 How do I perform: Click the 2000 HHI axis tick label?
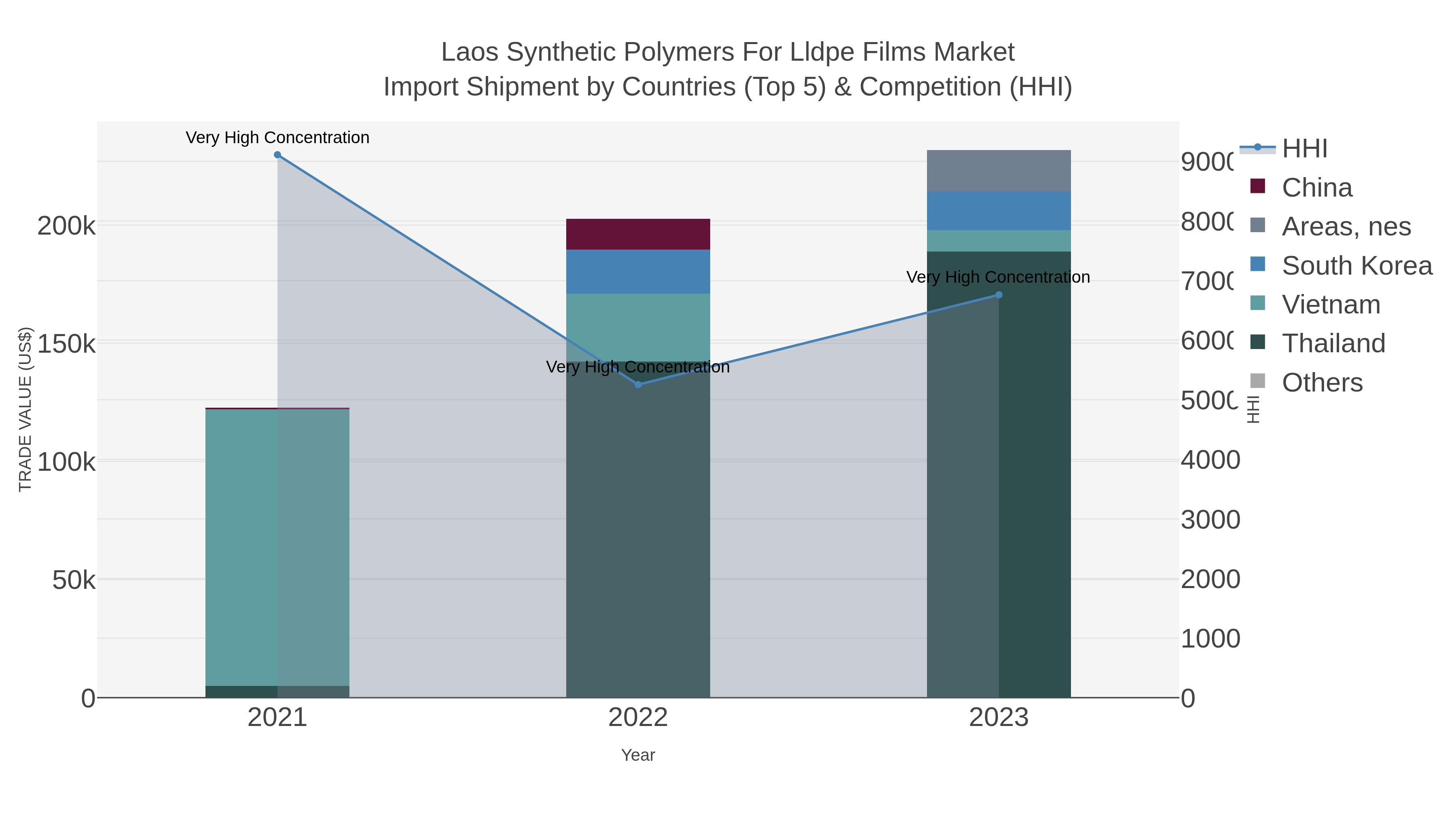pos(1211,579)
